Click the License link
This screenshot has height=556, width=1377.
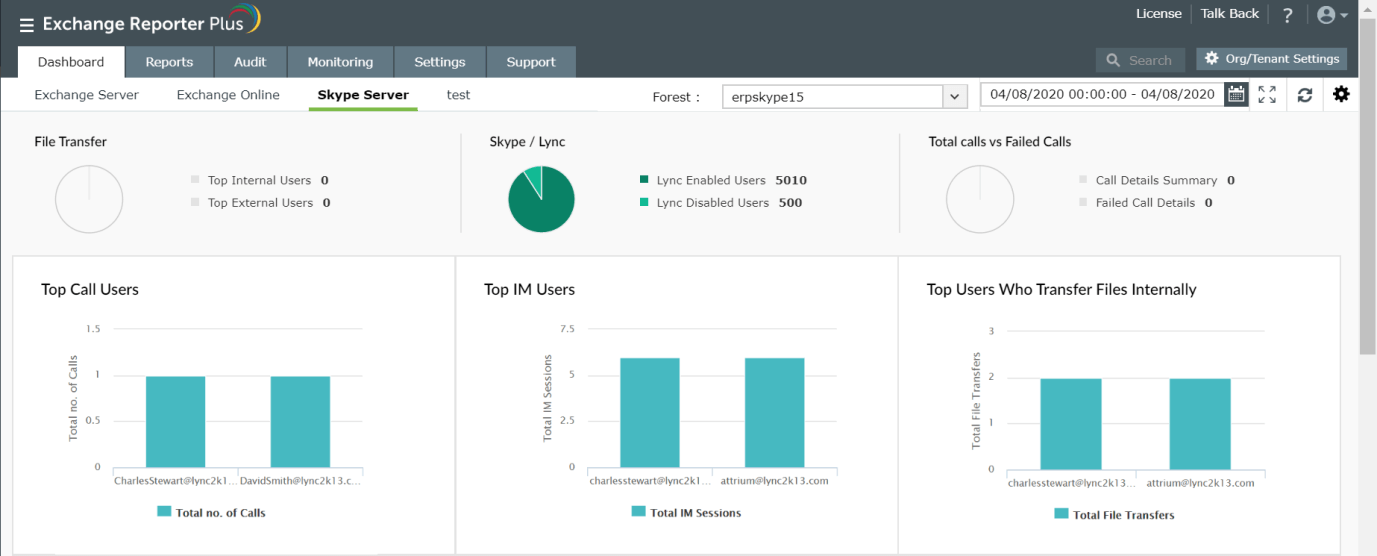click(x=1159, y=14)
